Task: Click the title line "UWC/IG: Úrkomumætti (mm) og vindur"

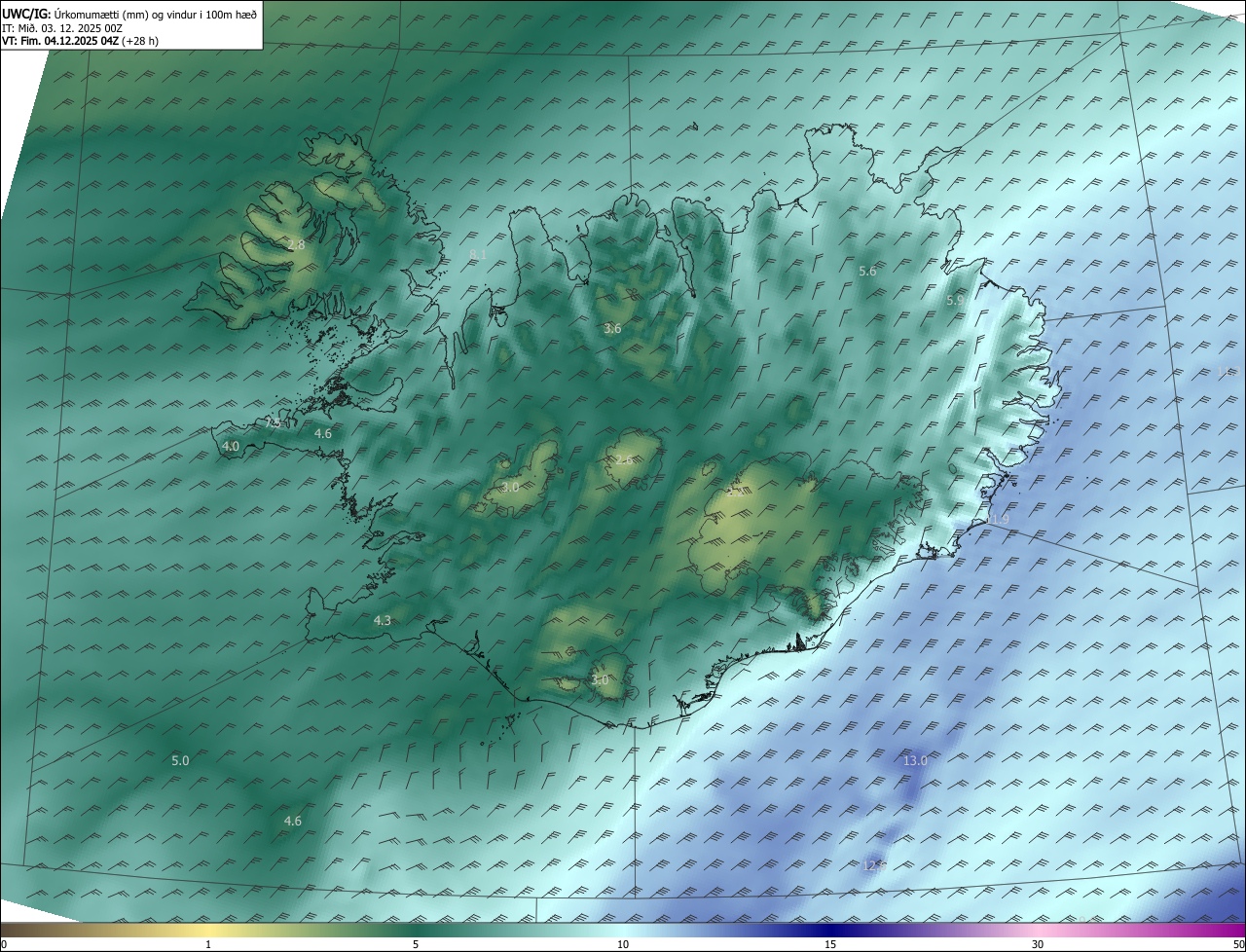Action: pyautogui.click(x=129, y=15)
